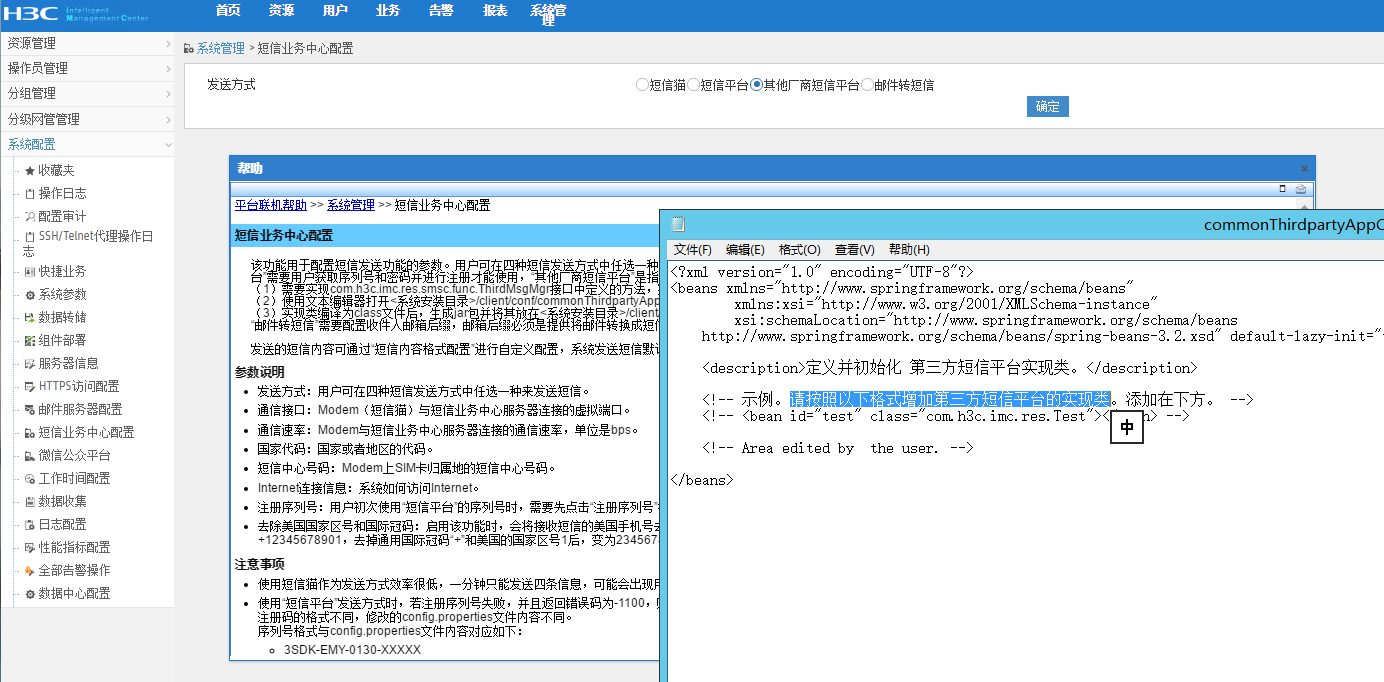
Task: Click the breadcrumb icon before 系统管理
Action: [x=189, y=48]
